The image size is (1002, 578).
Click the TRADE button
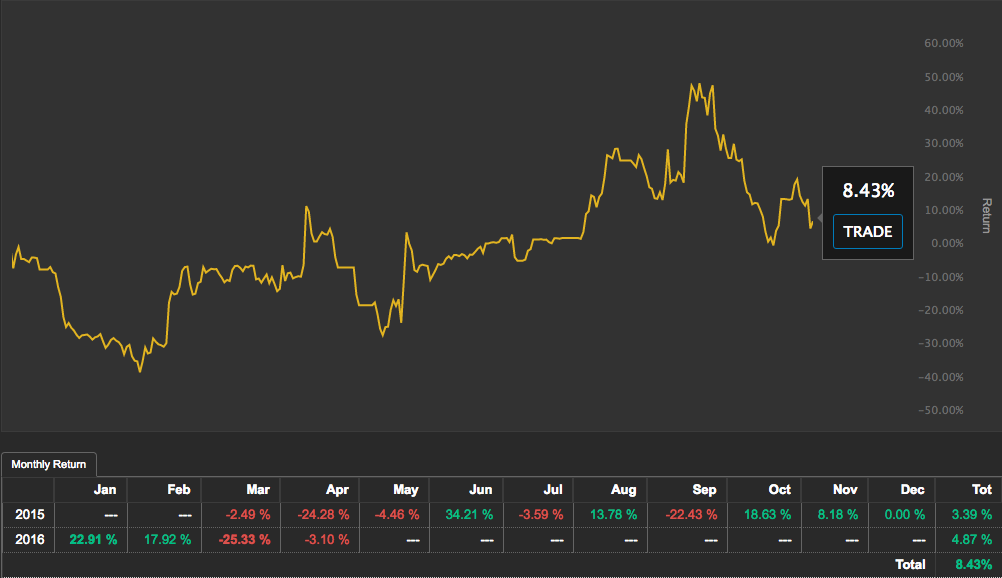pos(868,231)
